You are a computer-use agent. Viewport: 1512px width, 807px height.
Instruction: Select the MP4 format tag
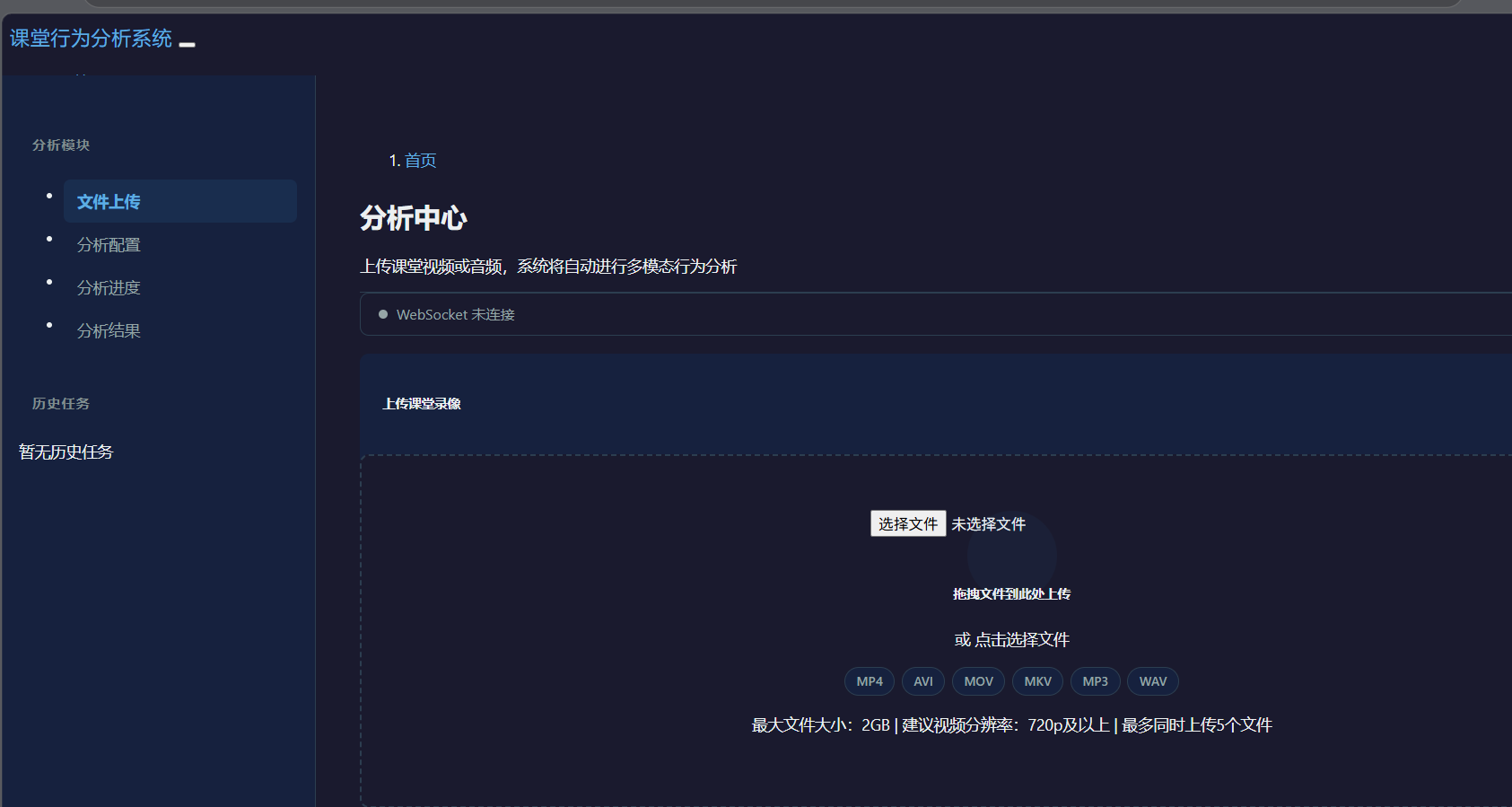(869, 681)
